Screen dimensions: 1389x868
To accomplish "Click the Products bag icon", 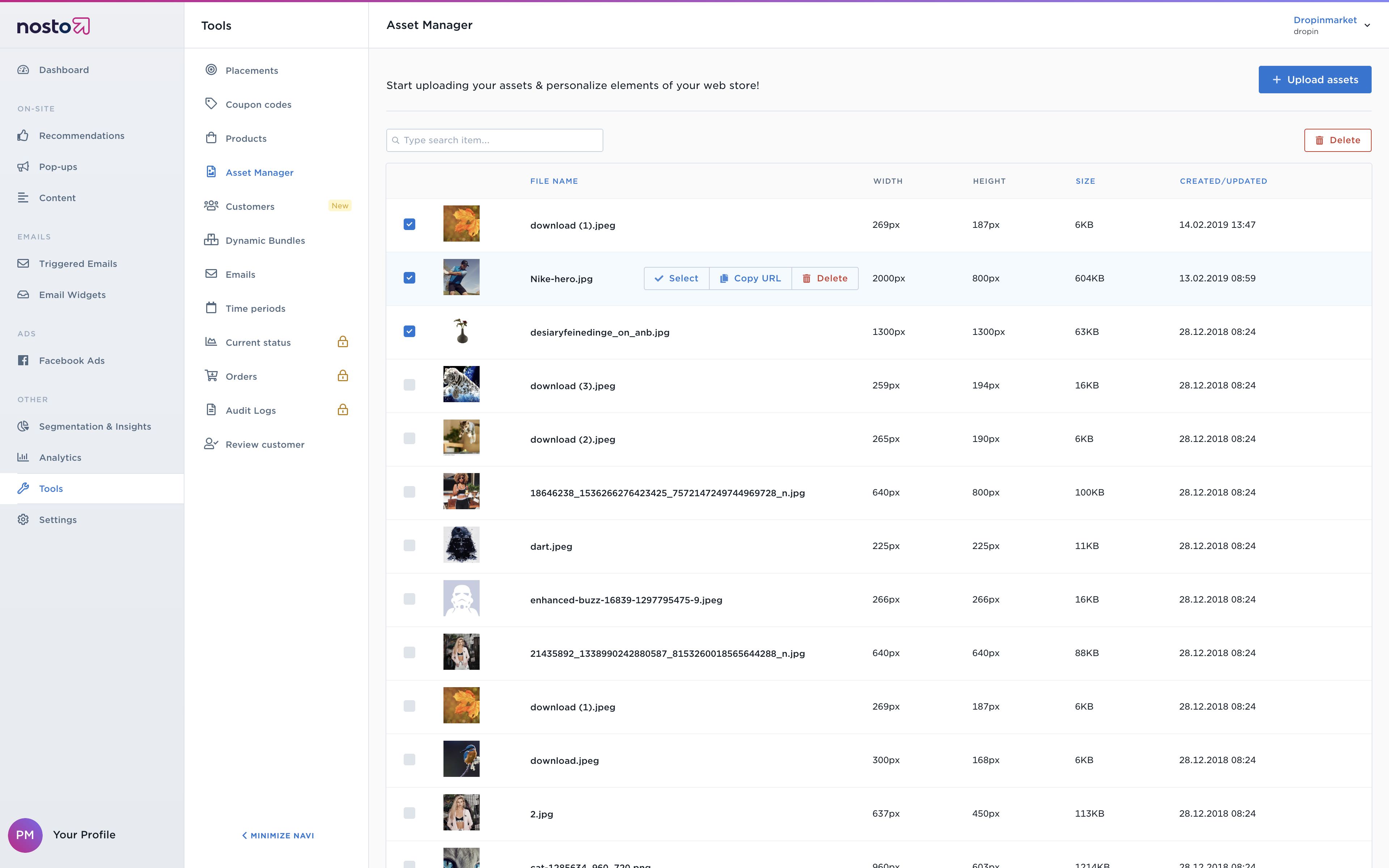I will coord(211,138).
